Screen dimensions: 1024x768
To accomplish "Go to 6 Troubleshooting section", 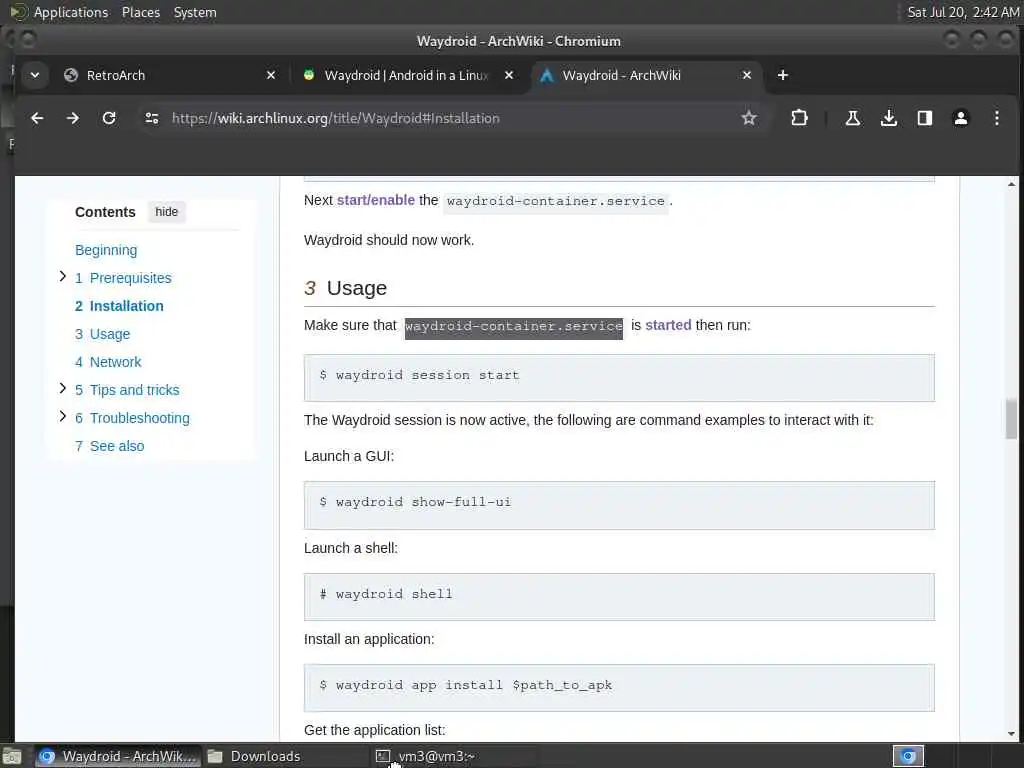I will tap(132, 419).
